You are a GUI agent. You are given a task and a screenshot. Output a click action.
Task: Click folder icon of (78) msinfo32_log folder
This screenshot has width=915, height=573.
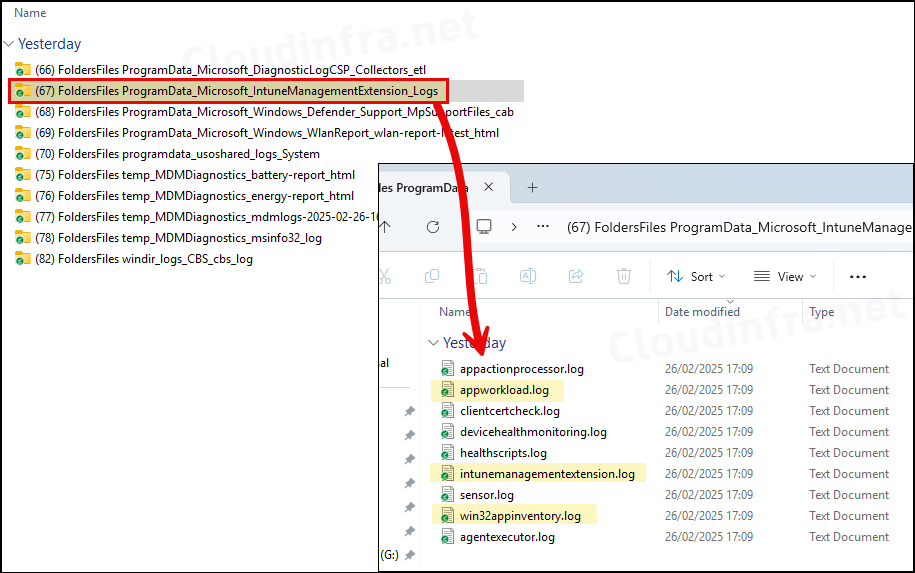(x=22, y=237)
